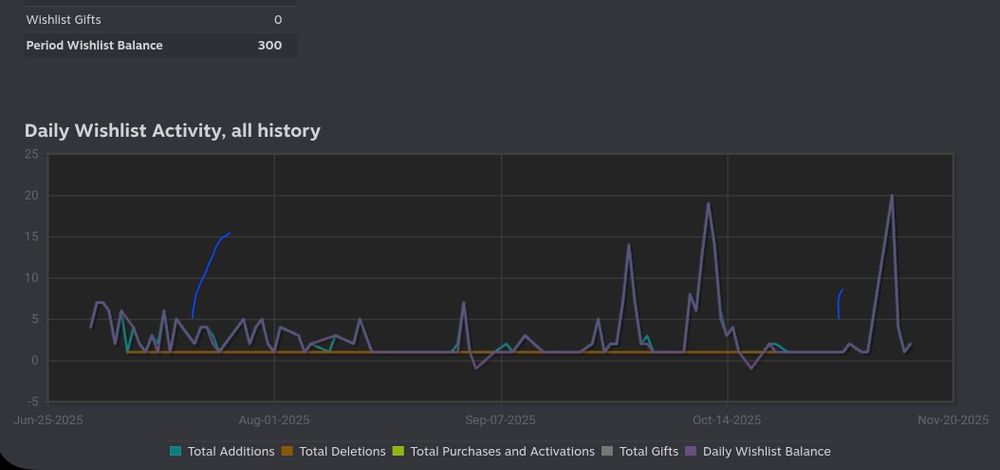Click the gray Total Gifts legend swatch
Viewport: 1000px width, 470px height.
(x=607, y=452)
